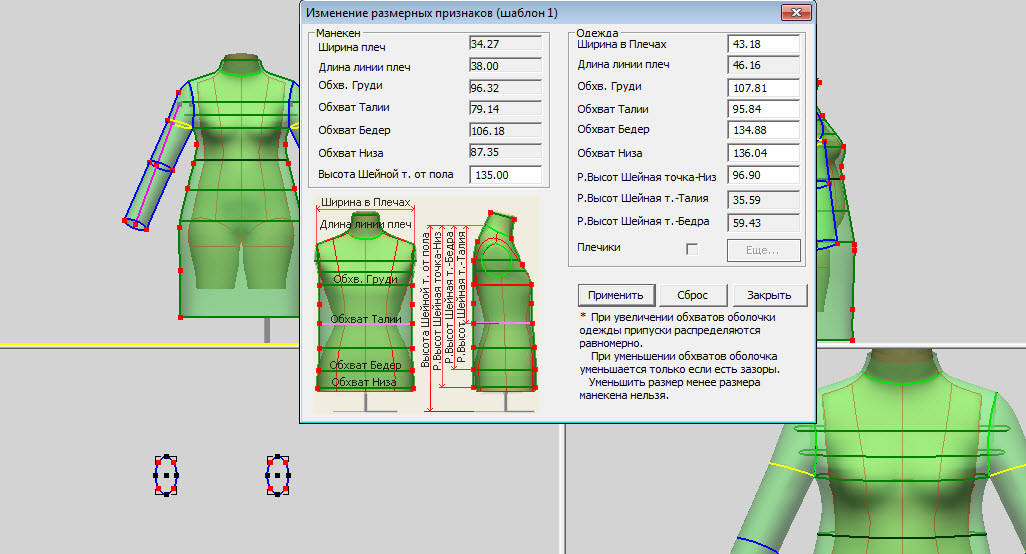Click the Высота Шейной т. от пола field

point(505,175)
